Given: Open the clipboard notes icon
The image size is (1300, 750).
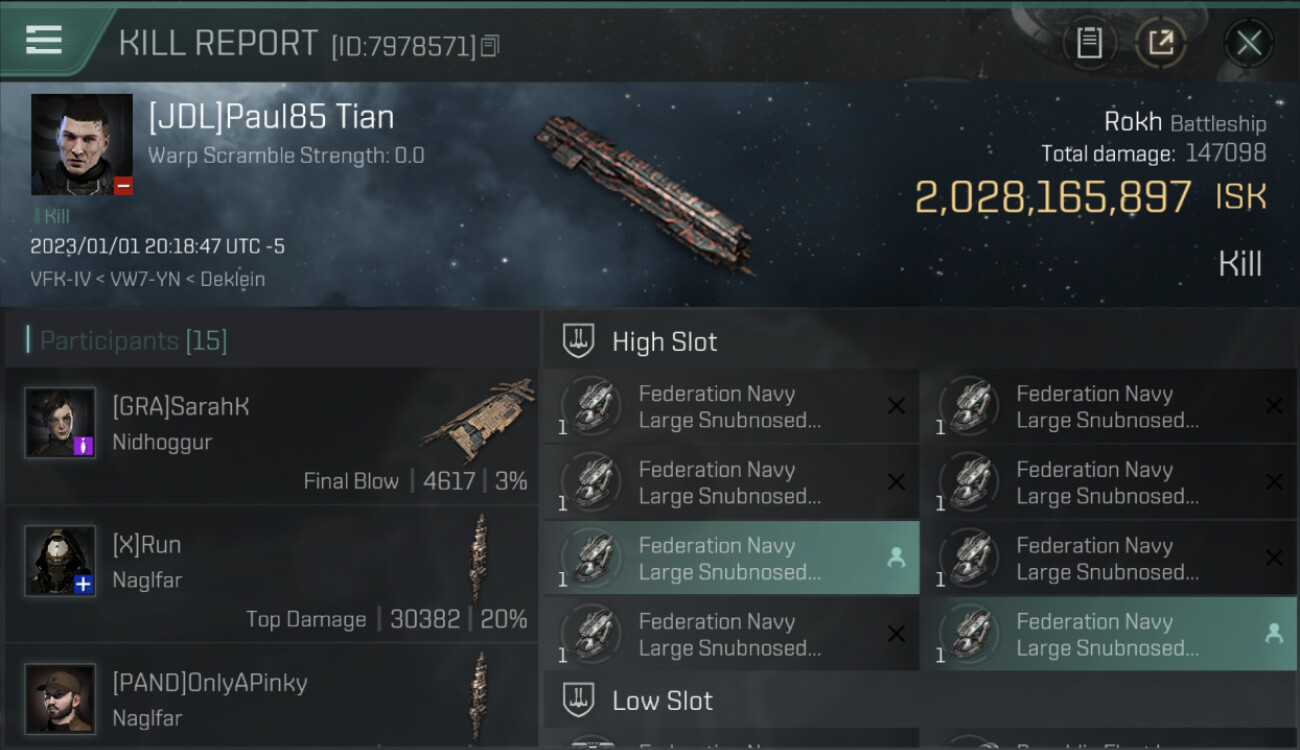Looking at the screenshot, I should pos(1089,43).
